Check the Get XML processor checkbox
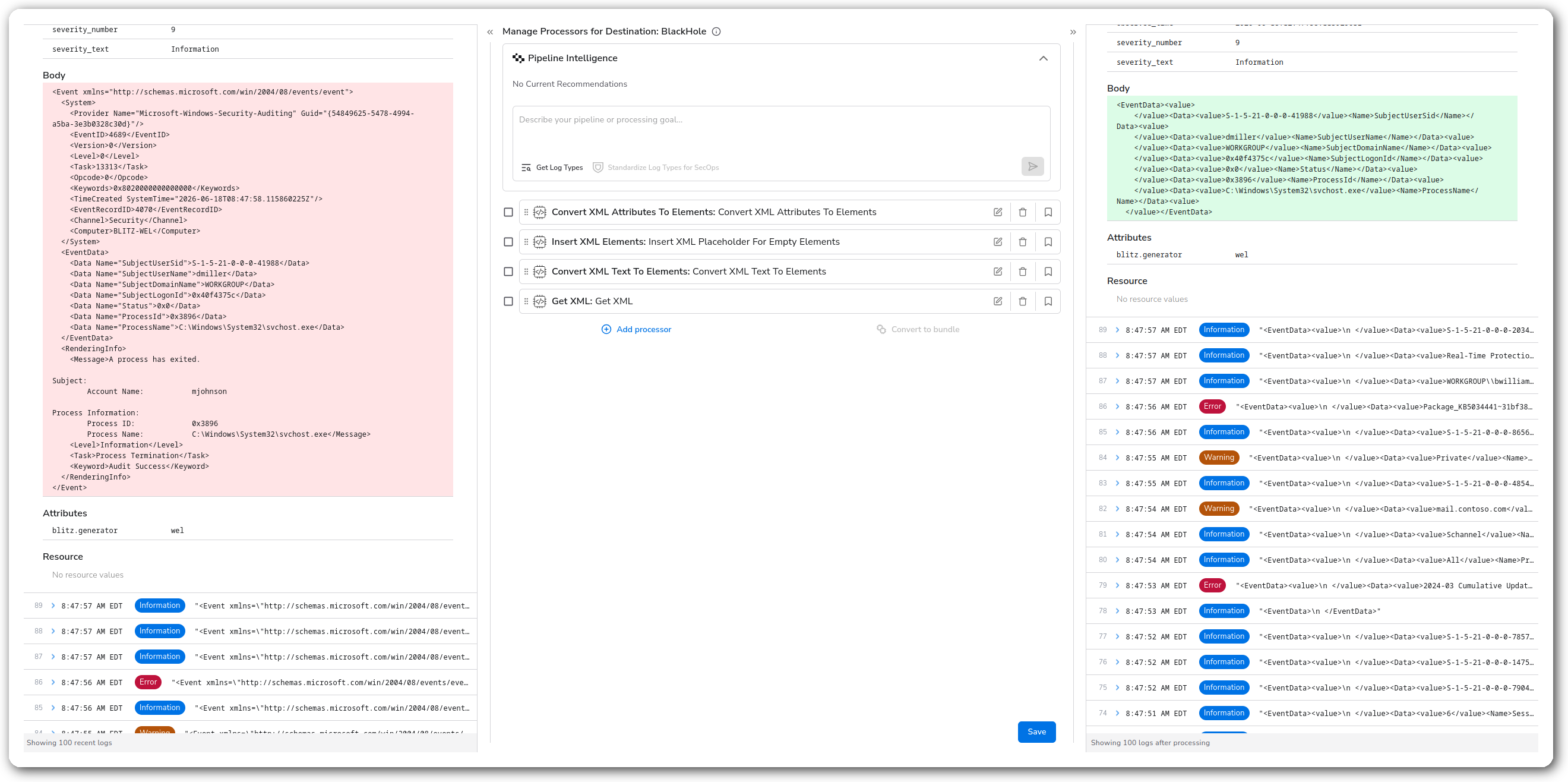 (x=508, y=301)
